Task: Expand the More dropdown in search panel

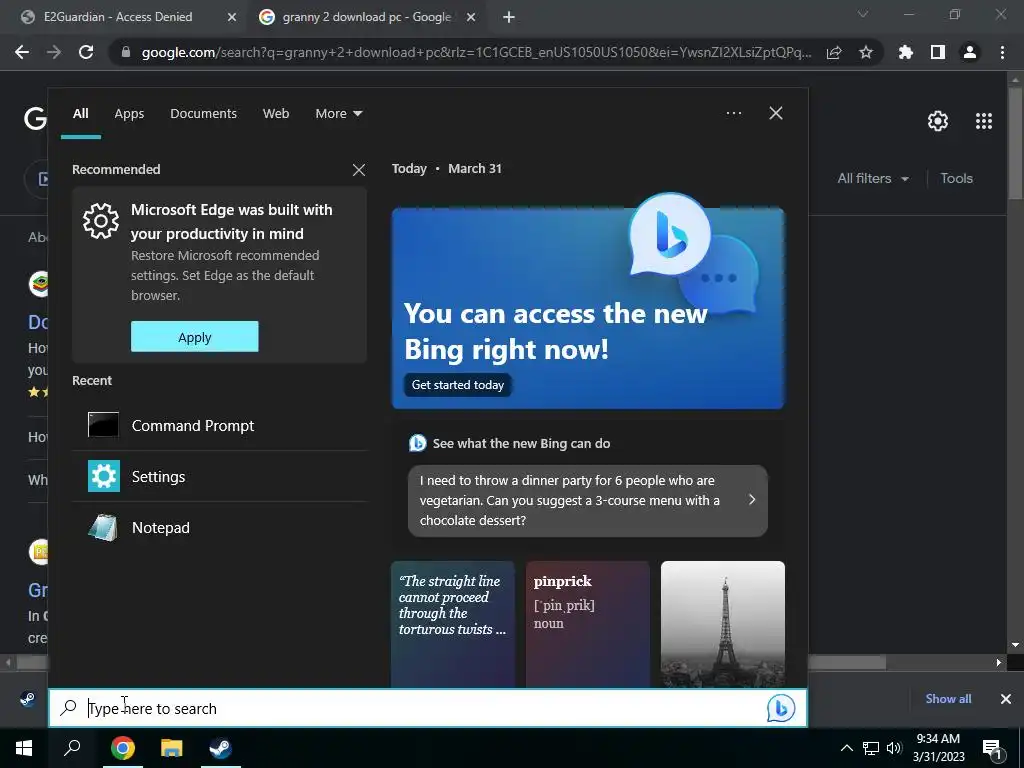Action: [338, 114]
